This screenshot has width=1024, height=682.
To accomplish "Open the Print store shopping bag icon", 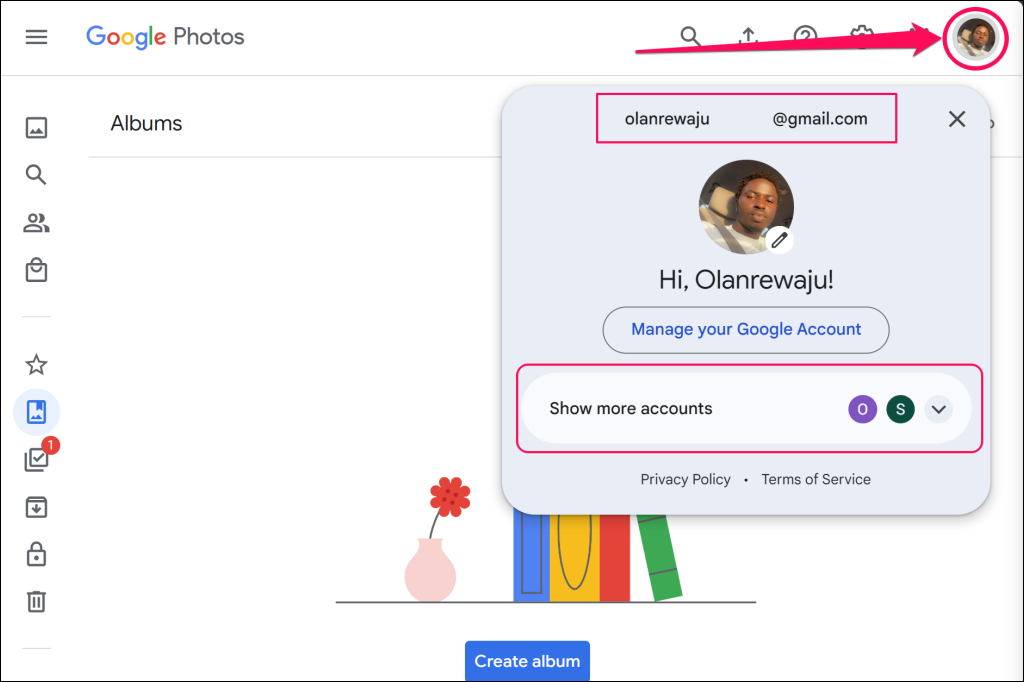I will (x=36, y=271).
